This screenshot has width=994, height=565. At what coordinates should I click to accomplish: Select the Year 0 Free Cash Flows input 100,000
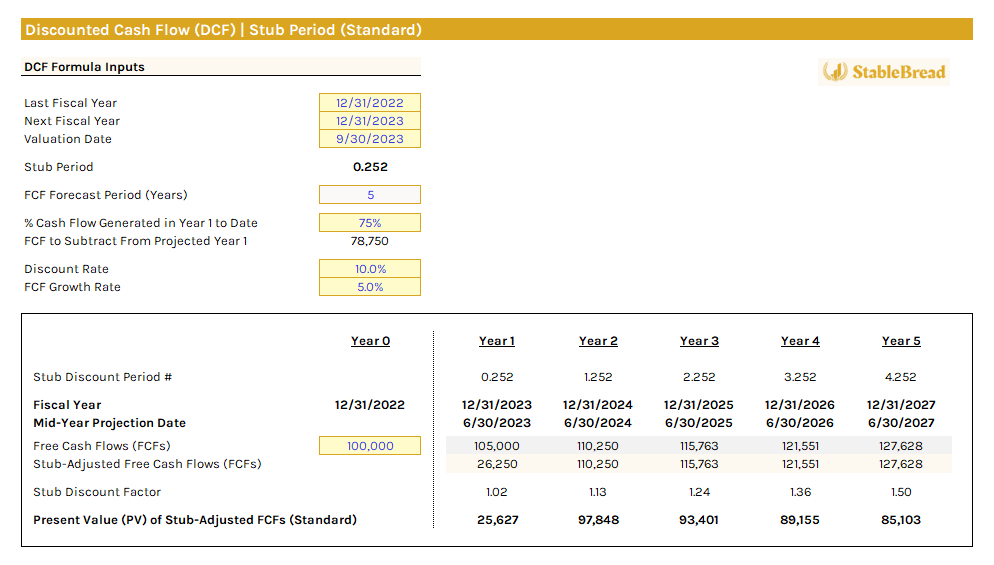[370, 446]
